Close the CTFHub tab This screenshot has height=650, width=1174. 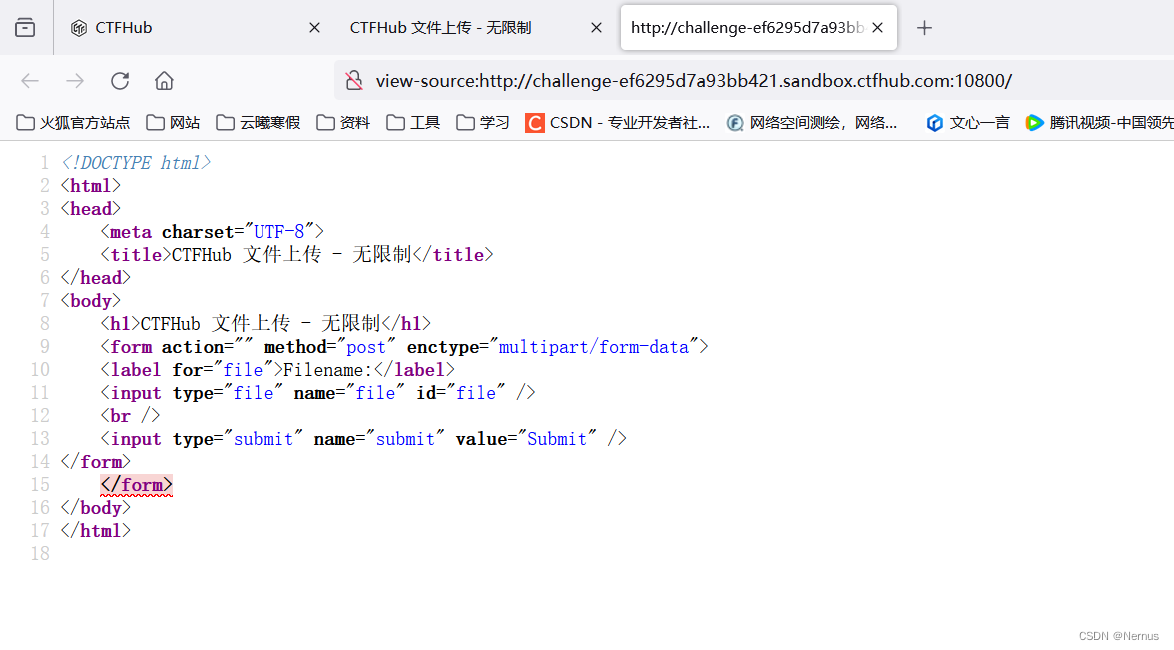pyautogui.click(x=314, y=28)
